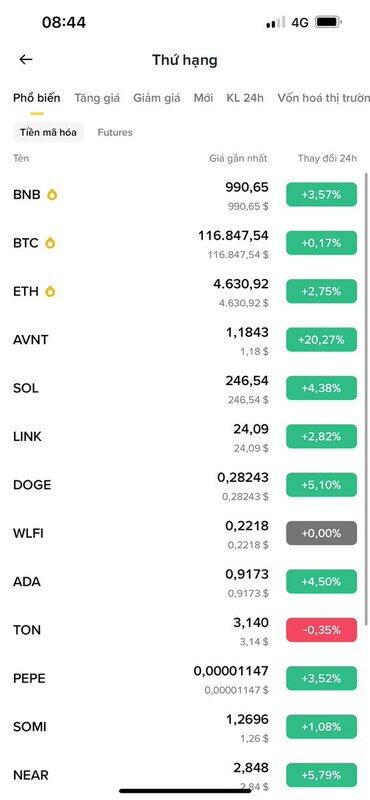Tap the cellular signal bars icon
The image size is (370, 800).
point(276,22)
